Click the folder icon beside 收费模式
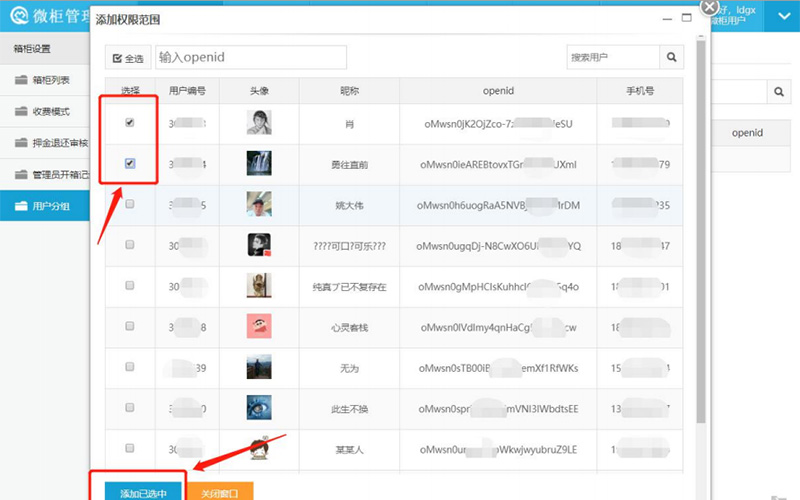The height and width of the screenshot is (500, 800). coord(21,111)
